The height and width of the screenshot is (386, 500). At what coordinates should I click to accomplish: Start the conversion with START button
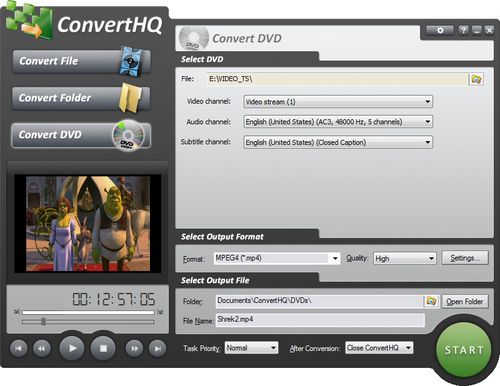(464, 350)
